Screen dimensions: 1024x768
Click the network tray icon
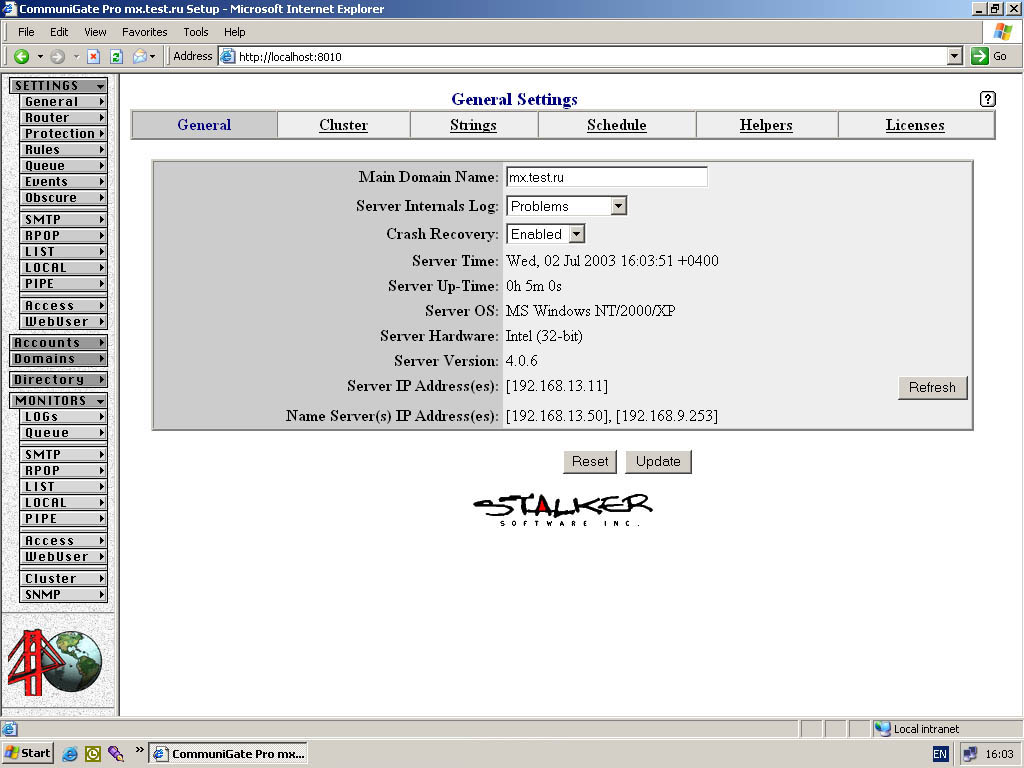click(970, 754)
